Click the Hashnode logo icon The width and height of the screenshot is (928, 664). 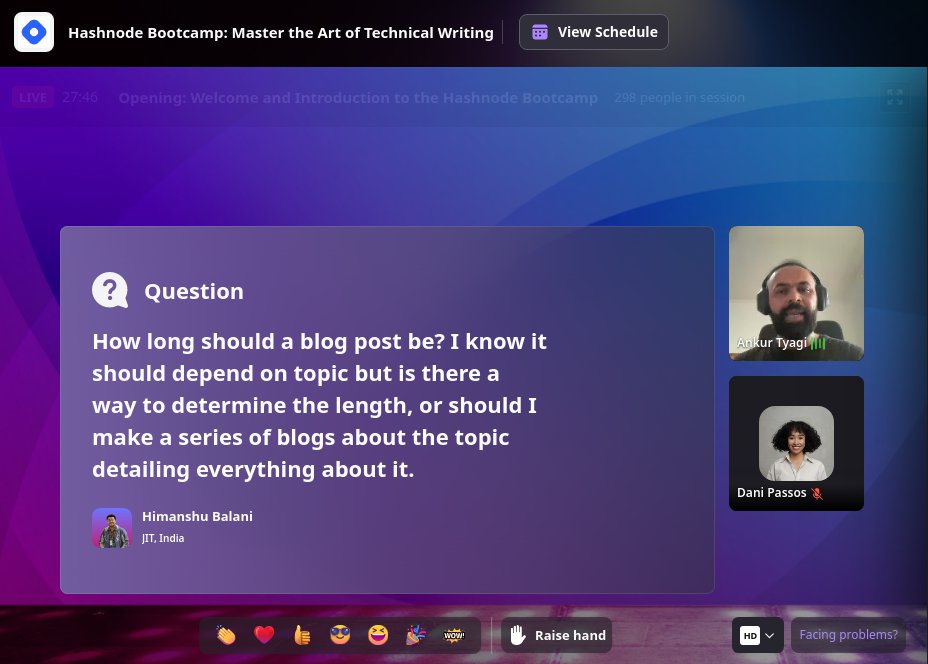pos(34,32)
